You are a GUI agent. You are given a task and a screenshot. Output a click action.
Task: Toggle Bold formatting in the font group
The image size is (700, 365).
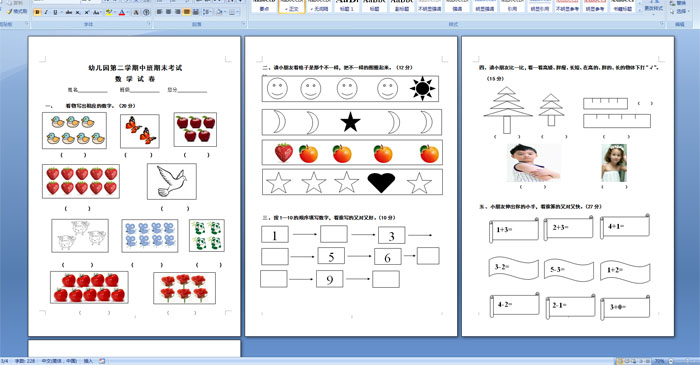[37, 12]
